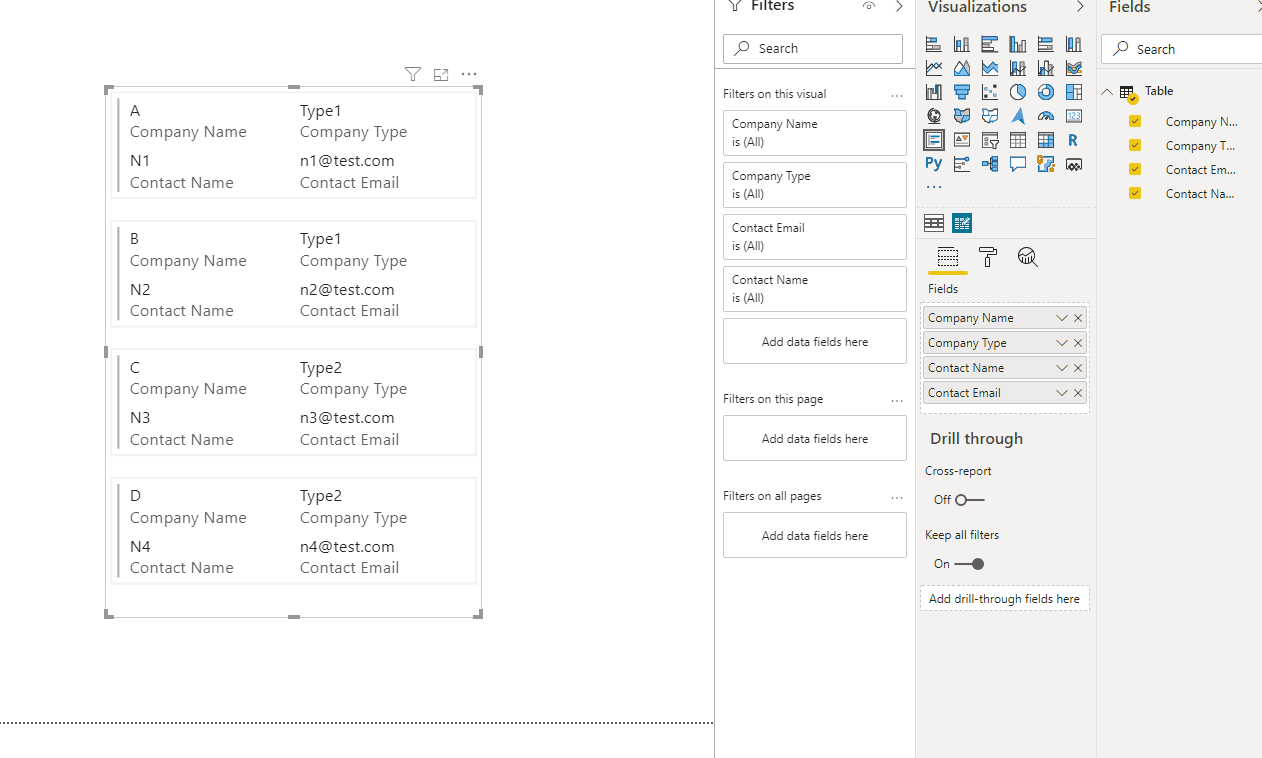This screenshot has height=758, width=1262.
Task: Open 'Filters on all pages' ellipsis menu
Action: point(897,497)
